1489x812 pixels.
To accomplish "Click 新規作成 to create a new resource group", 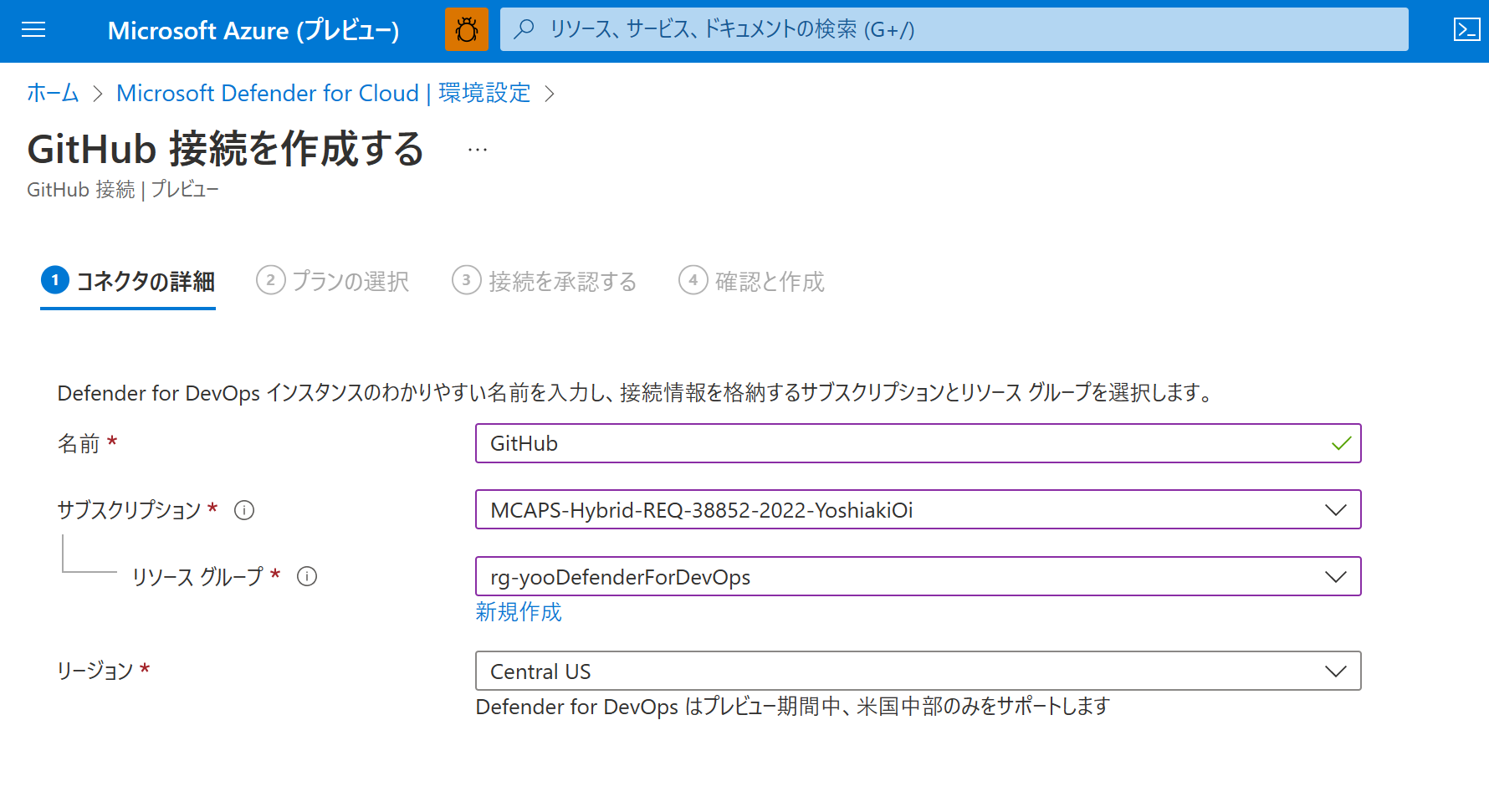I will coord(519,612).
